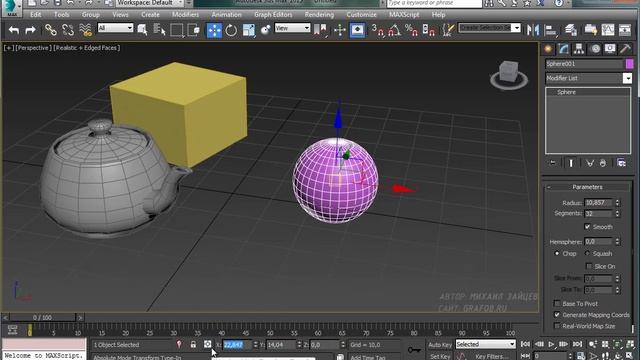Open the Tools menu

click(x=62, y=14)
